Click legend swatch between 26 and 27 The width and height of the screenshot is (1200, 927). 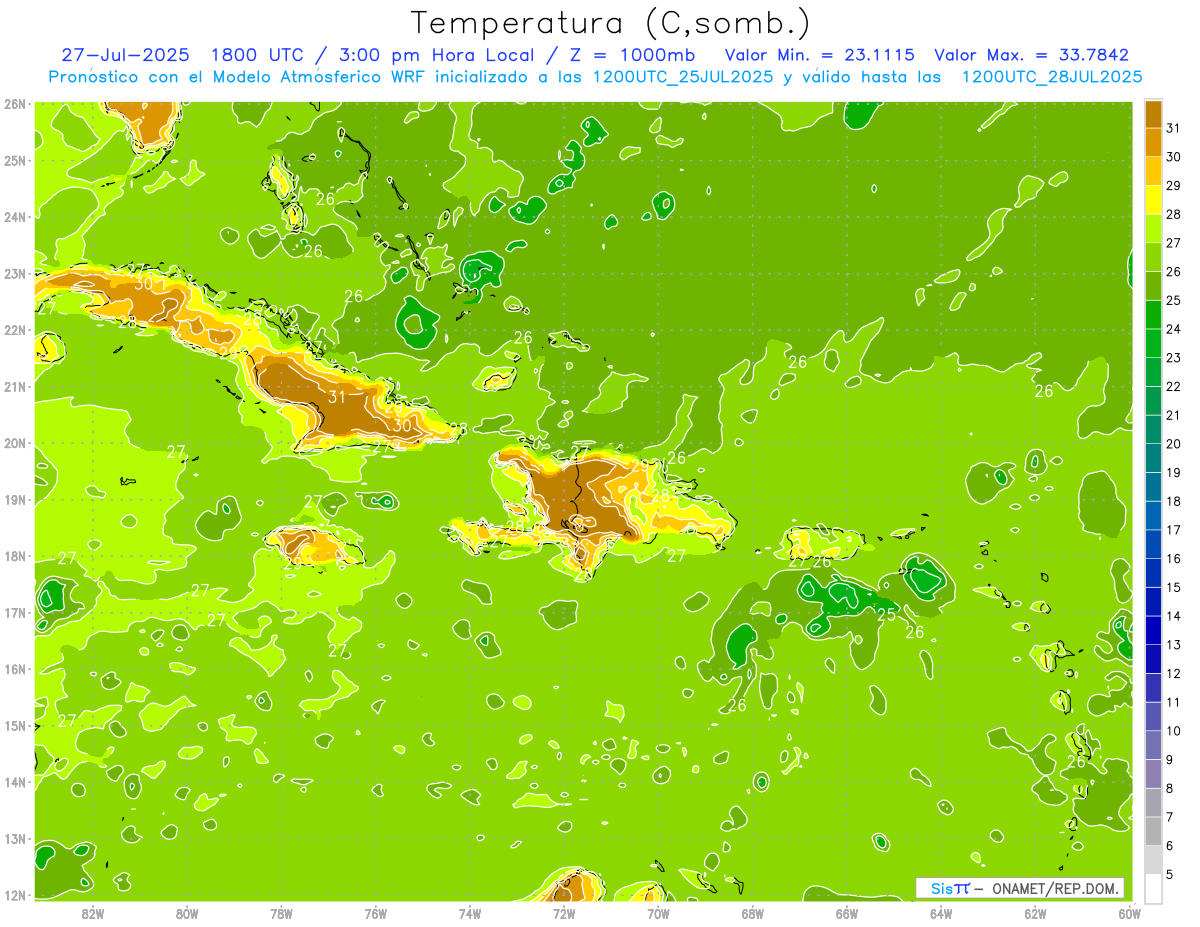click(1153, 257)
